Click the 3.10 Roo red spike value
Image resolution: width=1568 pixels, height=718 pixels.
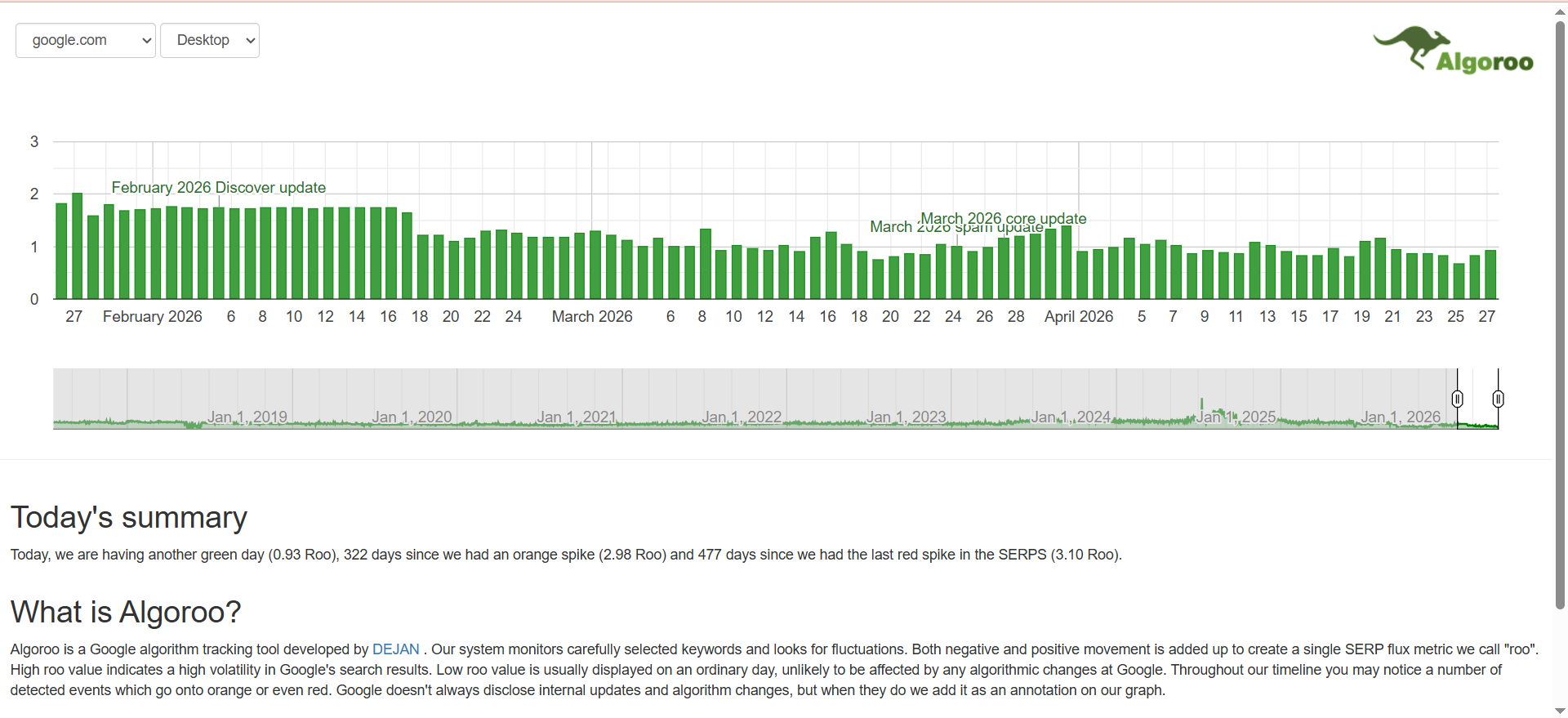tap(1086, 555)
